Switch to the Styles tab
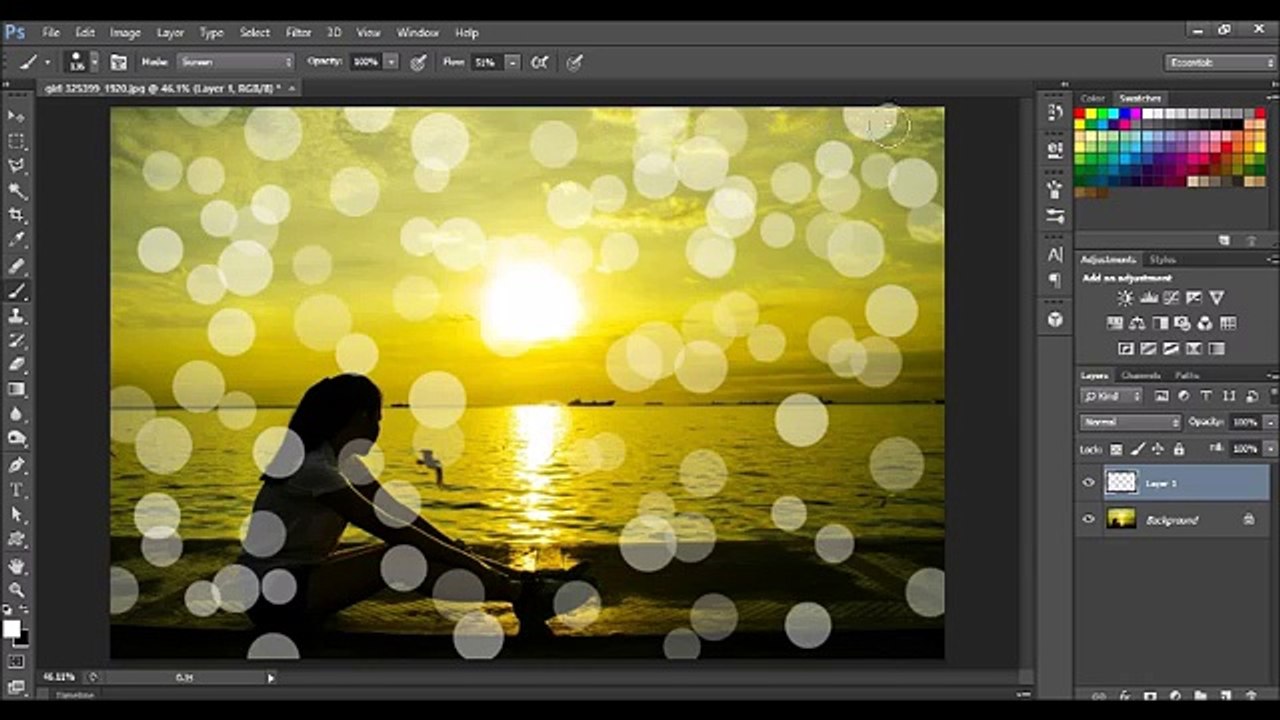The image size is (1280, 720). (1163, 259)
